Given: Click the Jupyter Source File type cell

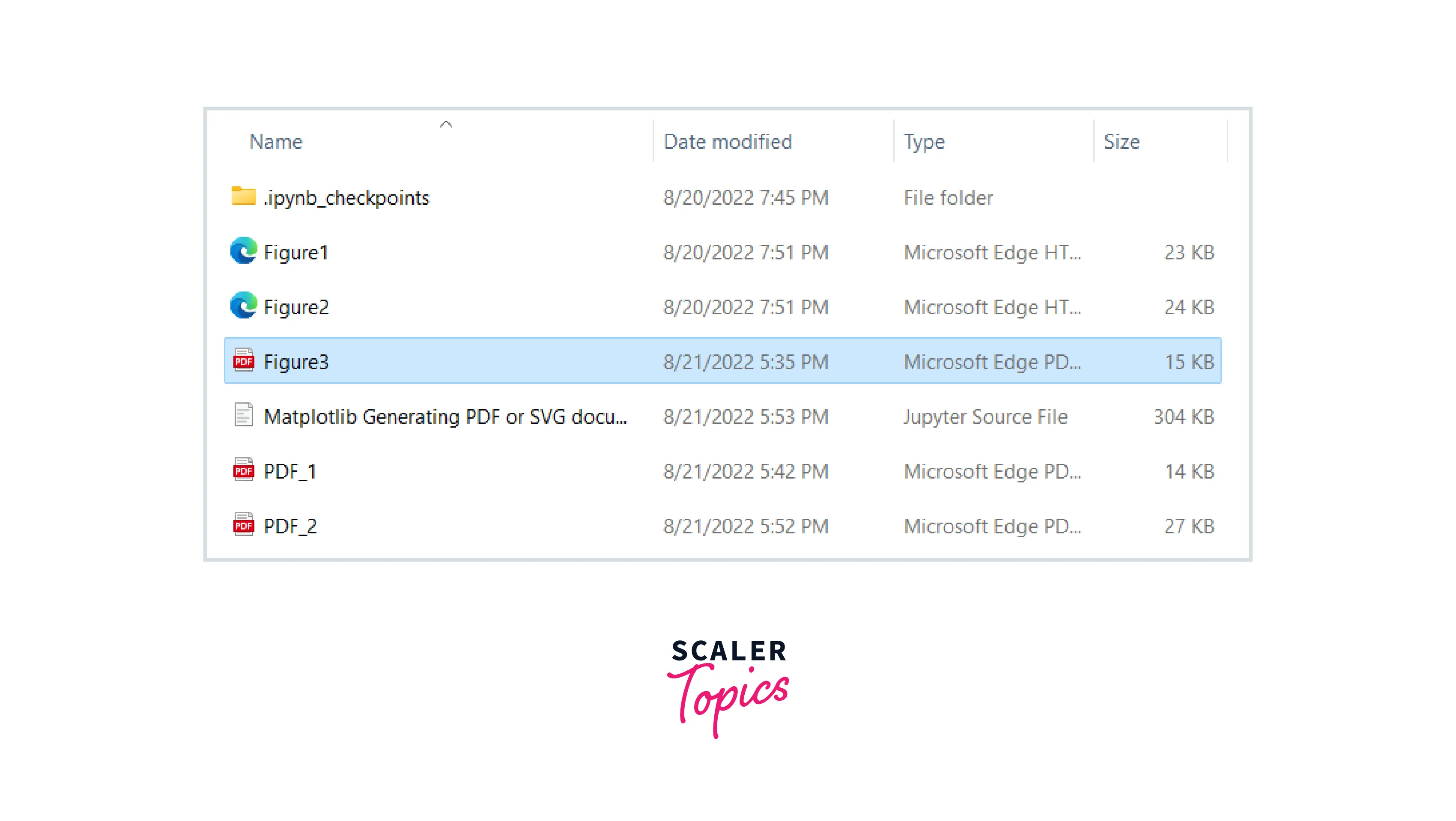Looking at the screenshot, I should (986, 417).
